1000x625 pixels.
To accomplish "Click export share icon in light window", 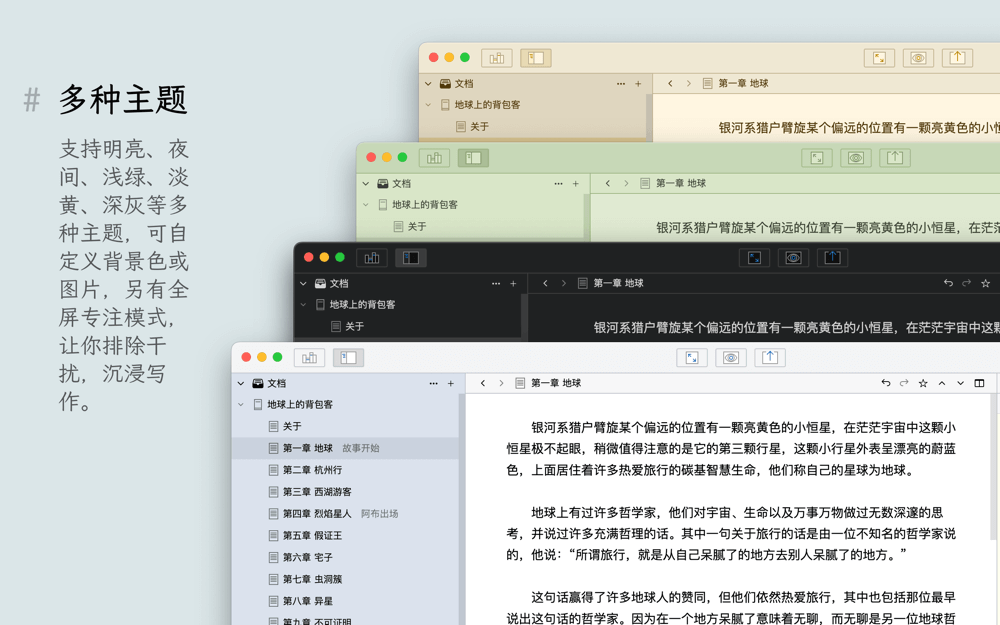I will coord(770,358).
